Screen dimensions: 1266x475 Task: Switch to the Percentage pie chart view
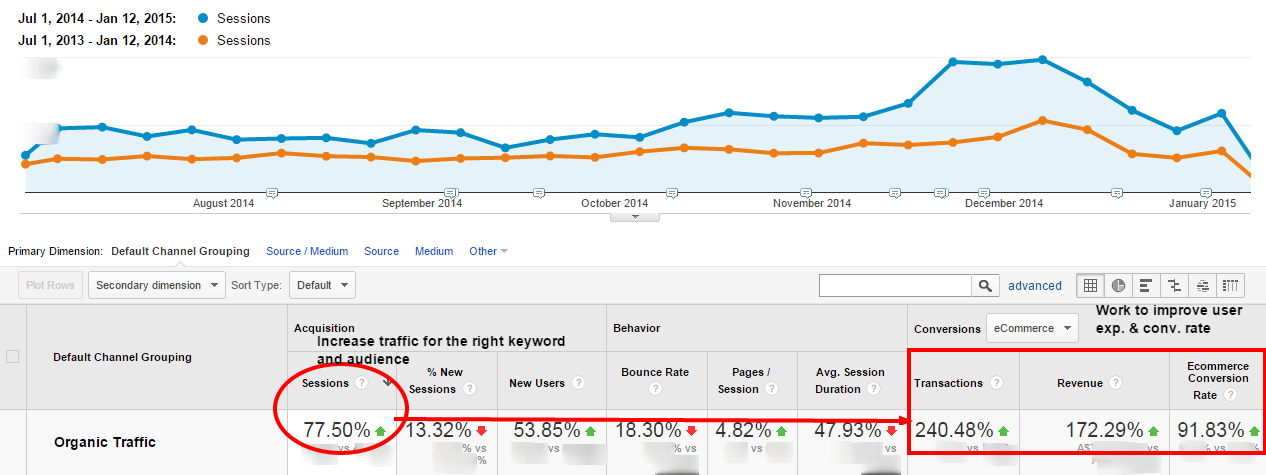(1118, 286)
